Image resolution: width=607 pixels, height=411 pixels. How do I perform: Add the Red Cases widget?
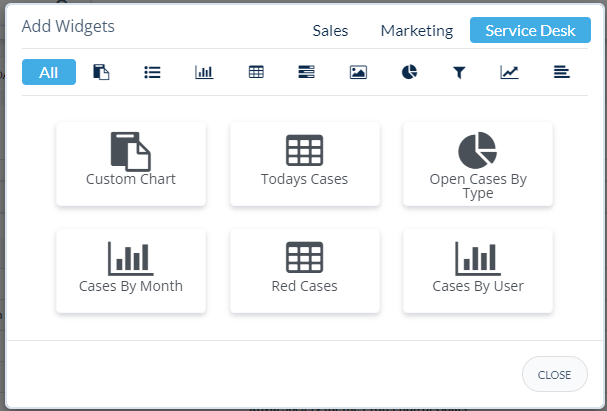[x=305, y=271]
